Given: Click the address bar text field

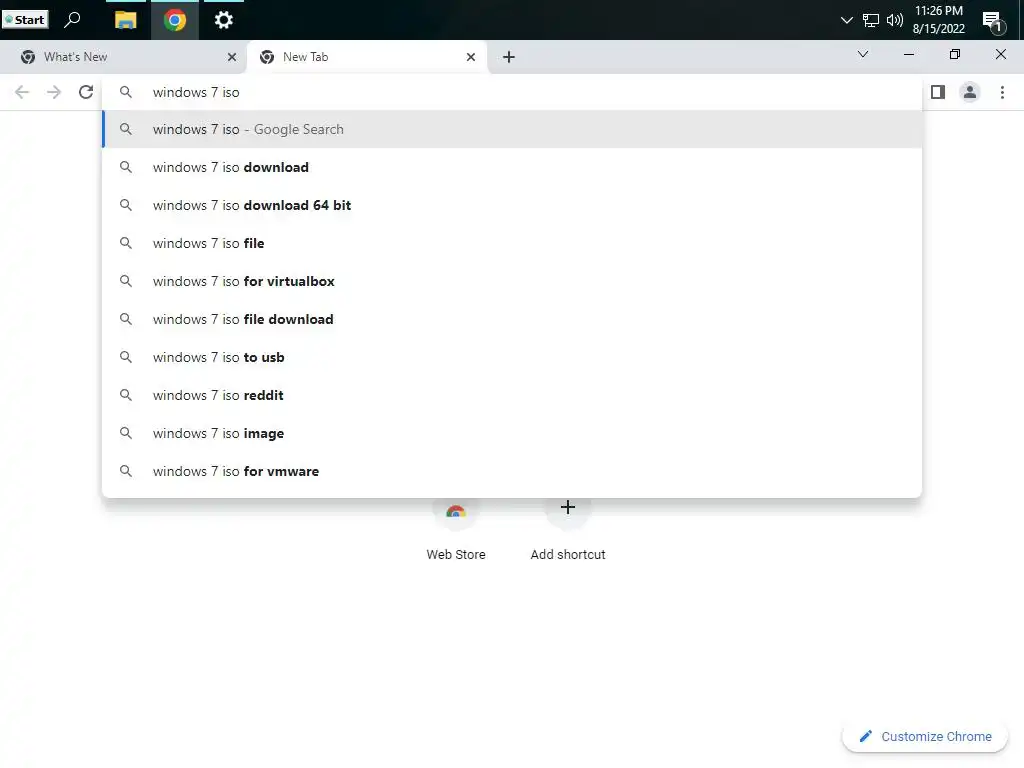Looking at the screenshot, I should 512,92.
